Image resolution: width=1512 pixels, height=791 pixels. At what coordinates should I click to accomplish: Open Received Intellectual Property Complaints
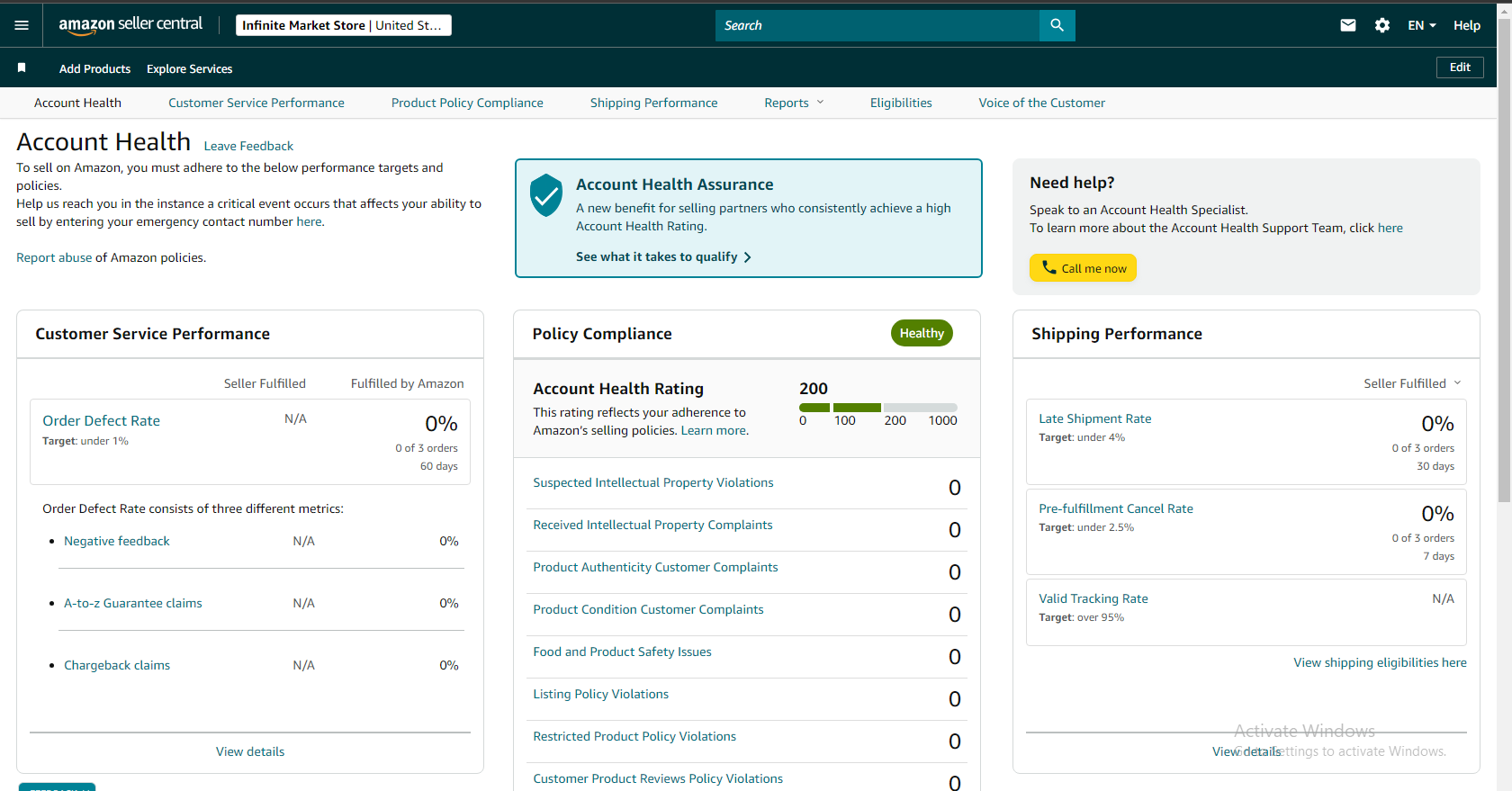(x=652, y=525)
